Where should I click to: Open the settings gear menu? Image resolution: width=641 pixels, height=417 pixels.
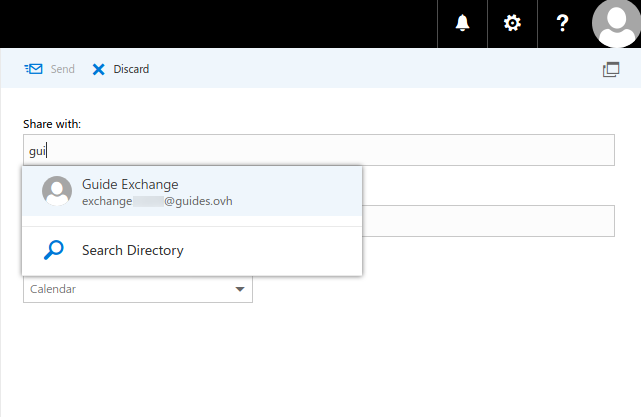click(513, 24)
